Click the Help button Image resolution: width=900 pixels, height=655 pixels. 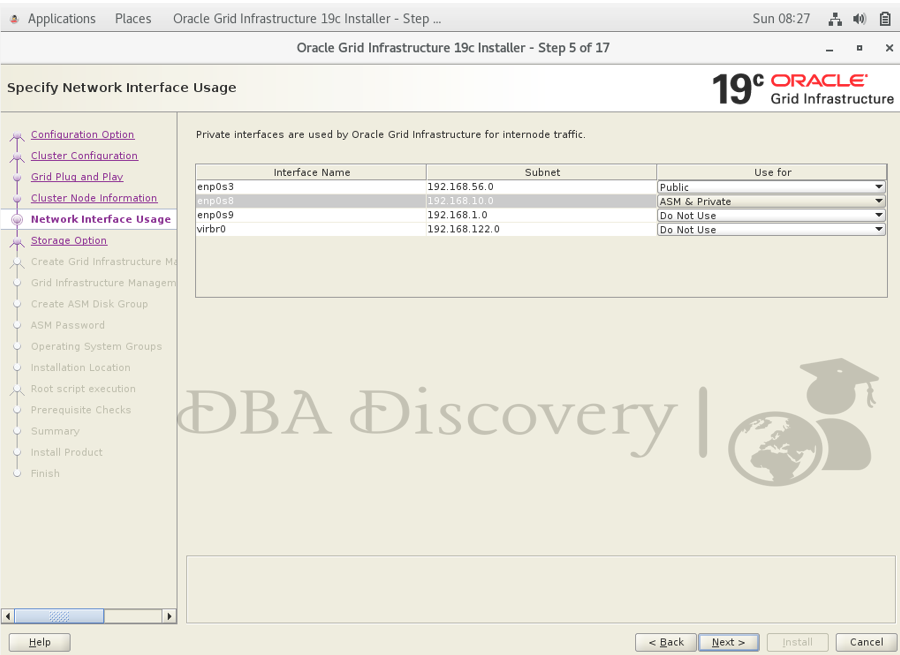click(x=40, y=642)
